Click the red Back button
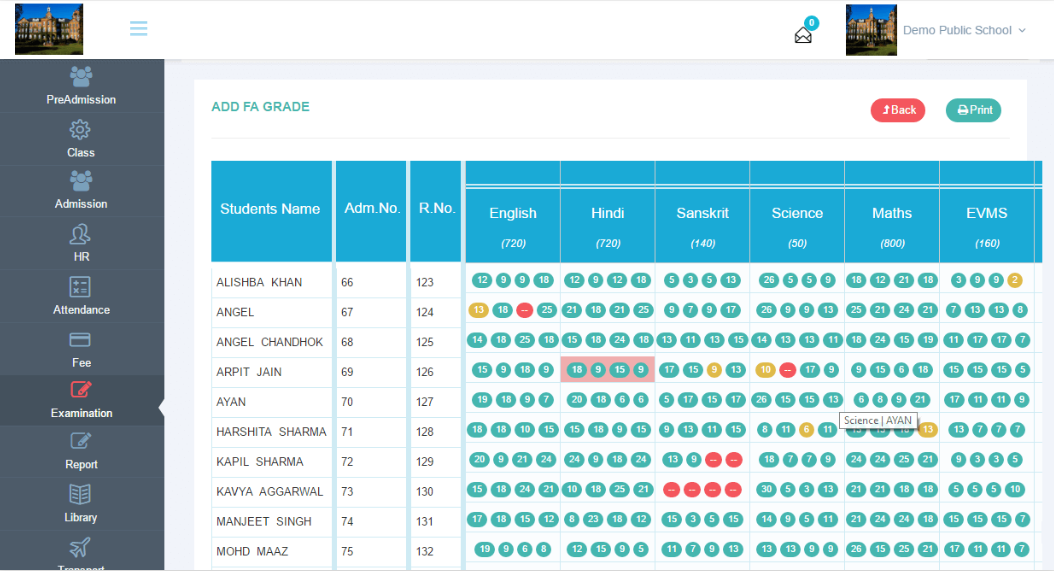 [x=898, y=110]
